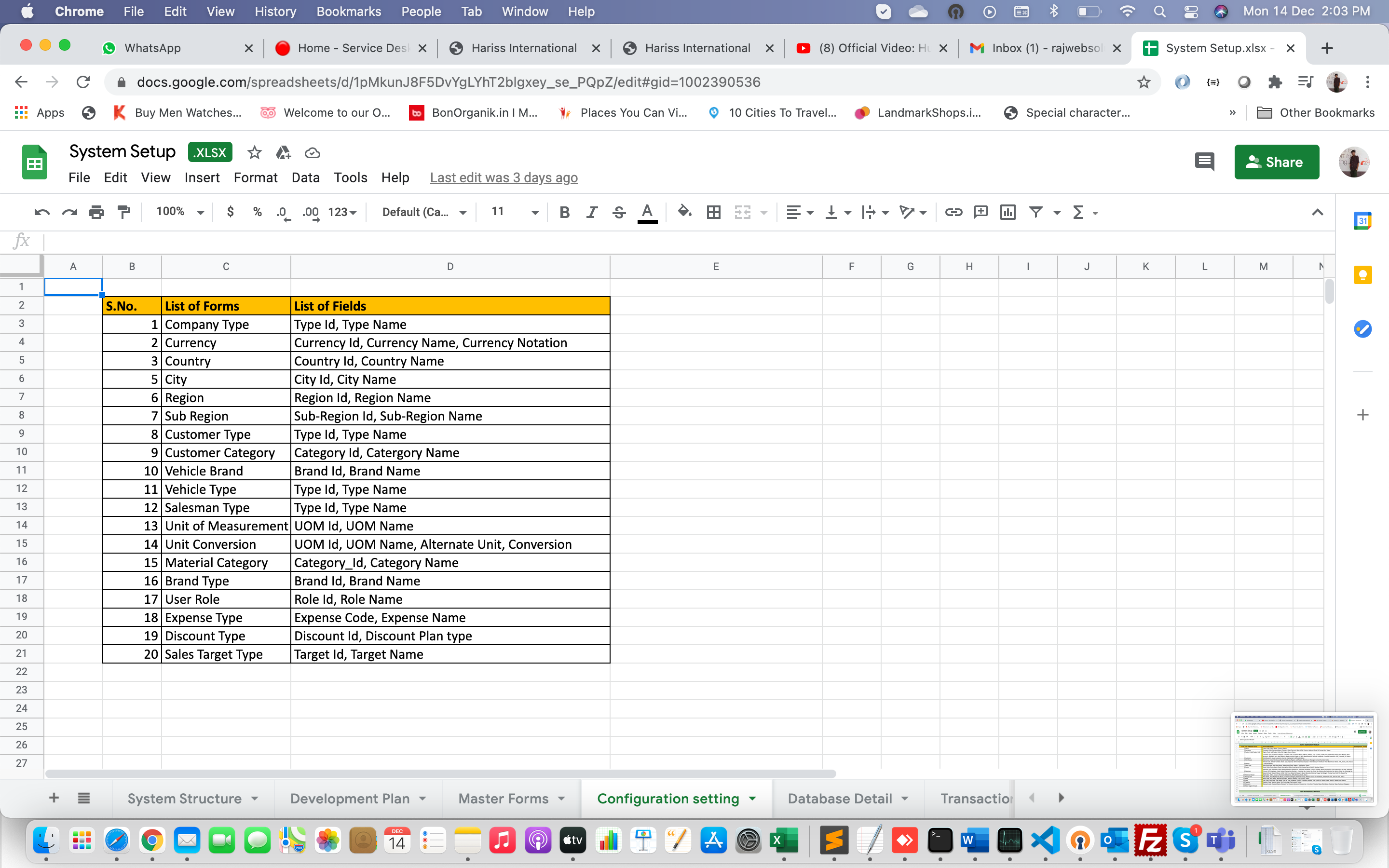Screen dimensions: 1389x868
Task: Click the print icon in toolbar
Action: click(x=96, y=212)
